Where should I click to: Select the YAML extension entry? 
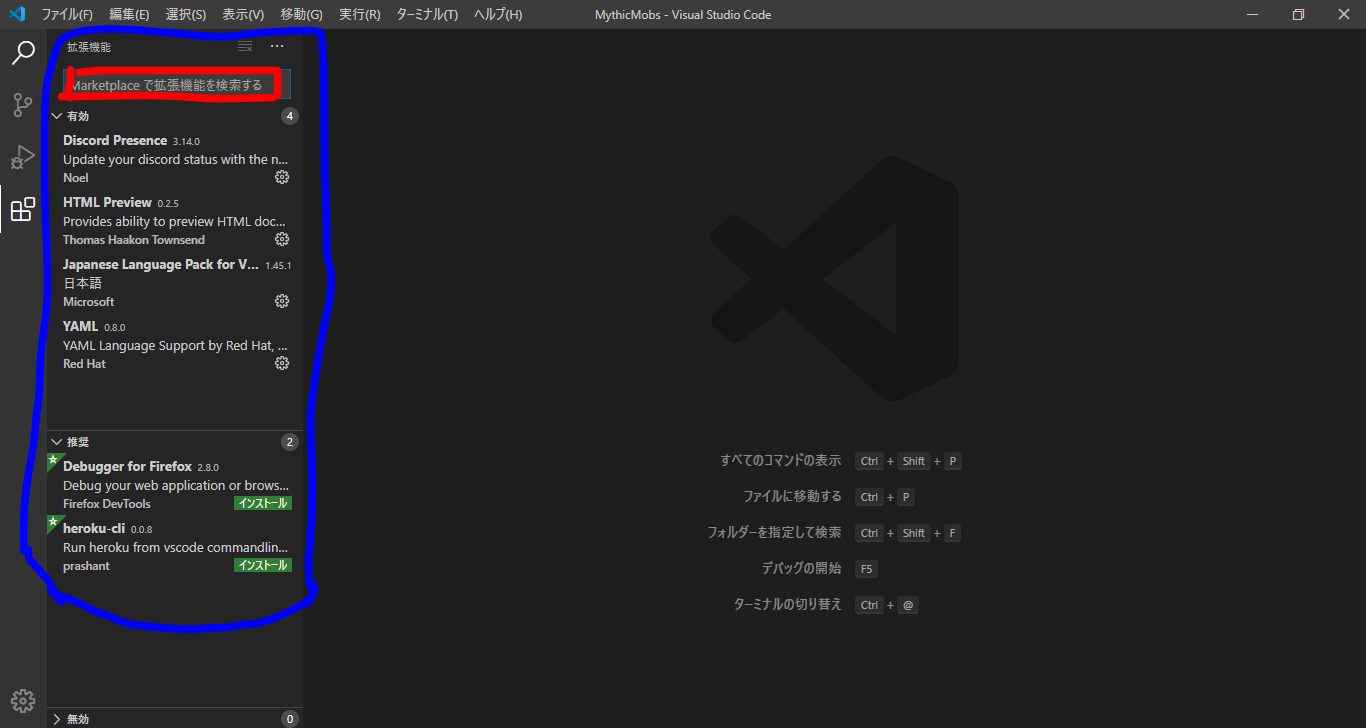pos(175,344)
